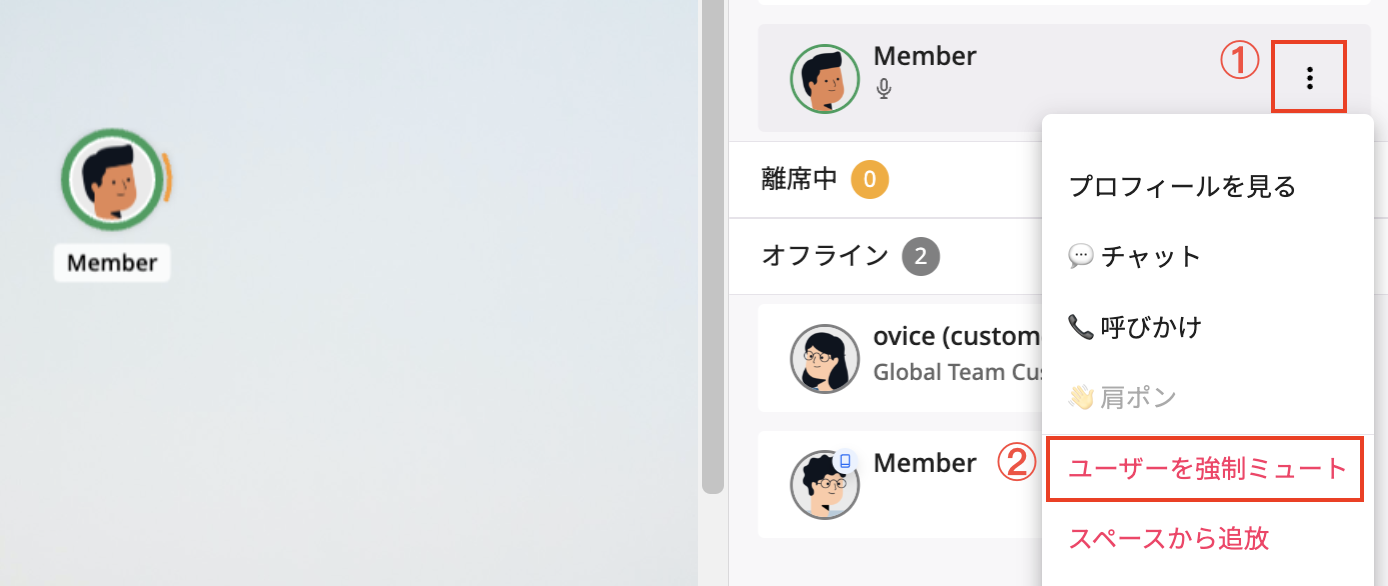1388x586 pixels.
Task: Click the microphone icon beside Member's name
Action: pyautogui.click(x=883, y=89)
